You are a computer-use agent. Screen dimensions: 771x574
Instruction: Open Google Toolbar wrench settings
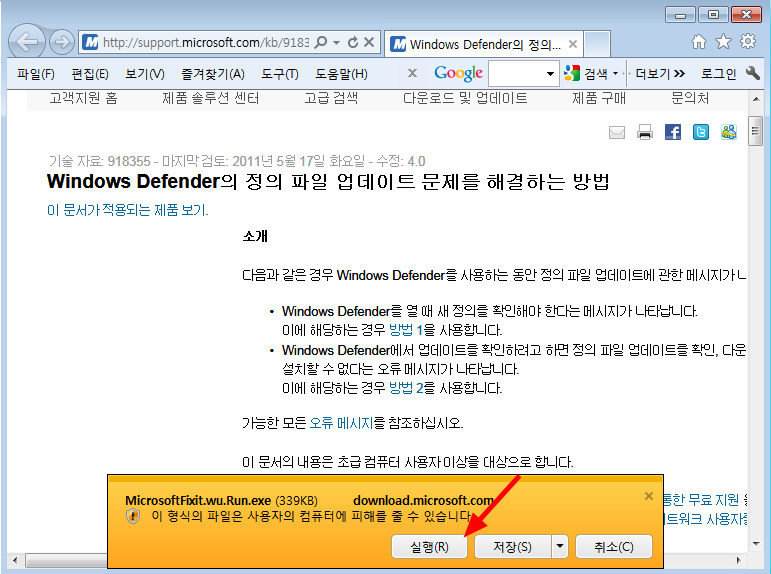753,74
